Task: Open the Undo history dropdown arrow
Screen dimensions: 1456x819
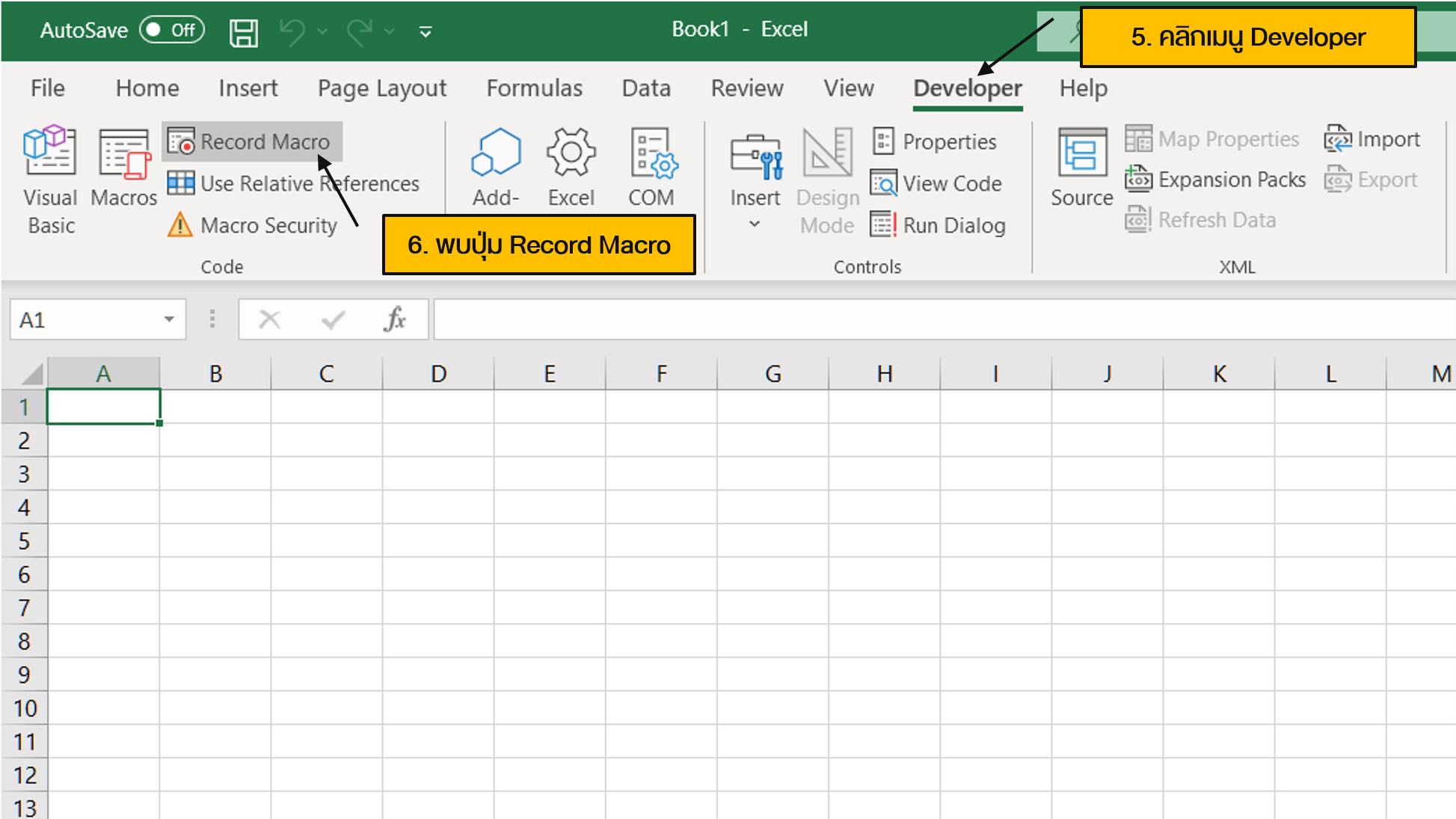Action: pos(322,31)
